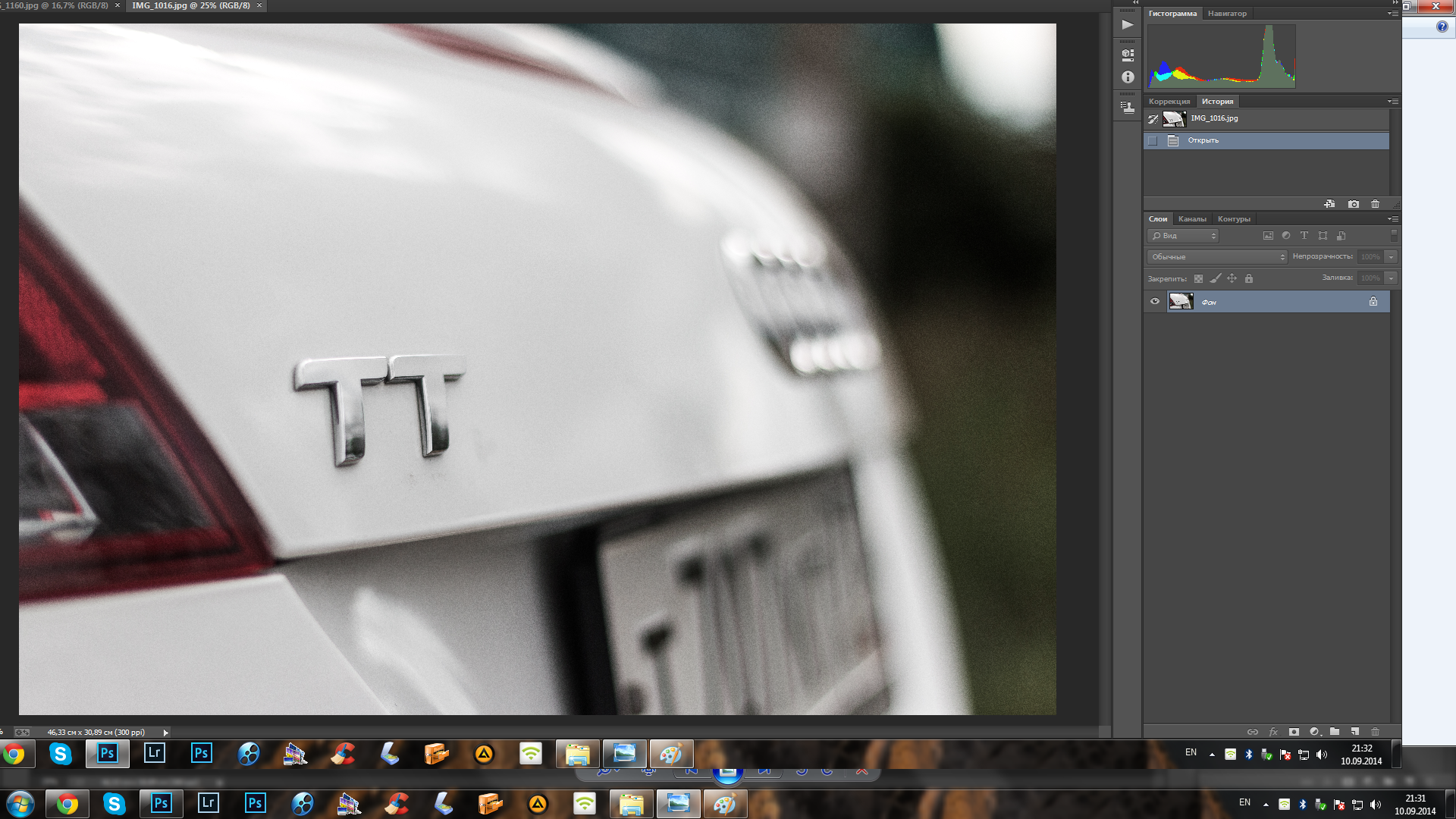
Task: Filter layers by shape layers icon
Action: (x=1323, y=236)
